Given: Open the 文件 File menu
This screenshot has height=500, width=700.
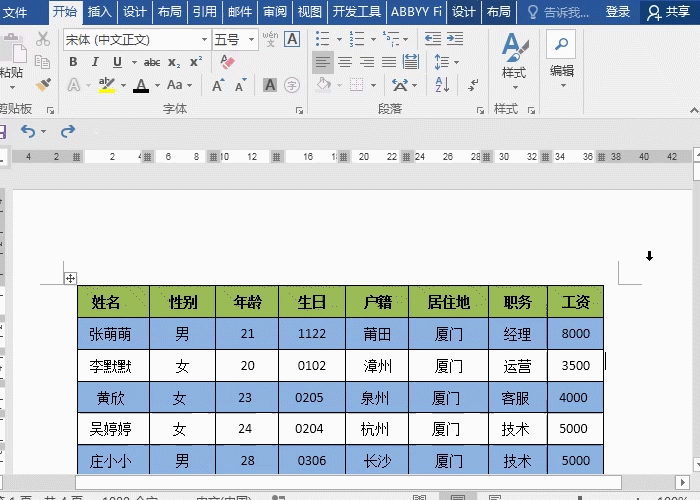Looking at the screenshot, I should point(15,12).
